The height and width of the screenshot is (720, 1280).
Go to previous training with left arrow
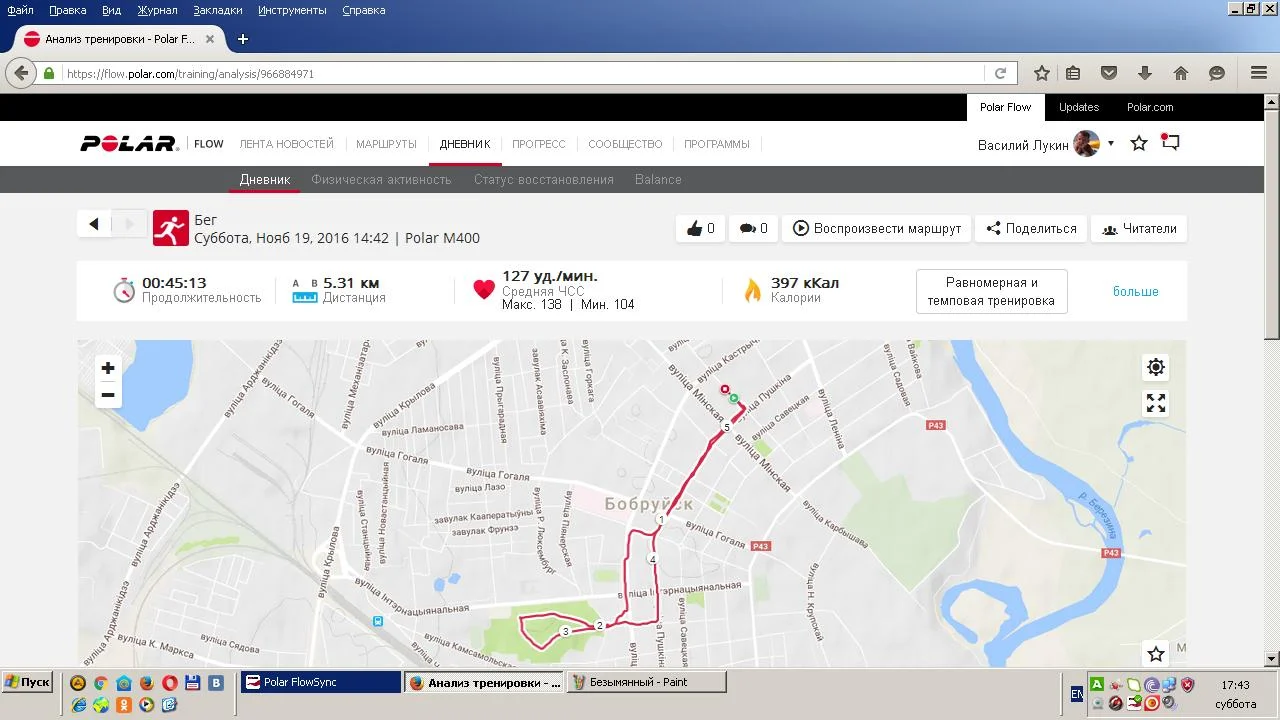(x=94, y=224)
